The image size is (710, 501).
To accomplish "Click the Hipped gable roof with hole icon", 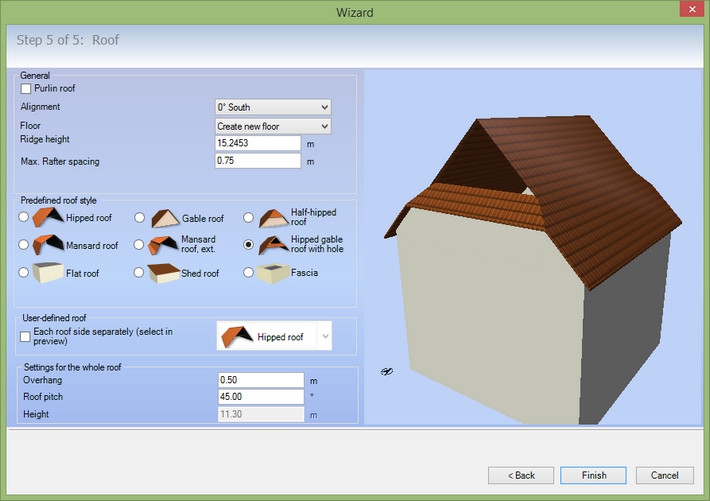I will pos(273,245).
